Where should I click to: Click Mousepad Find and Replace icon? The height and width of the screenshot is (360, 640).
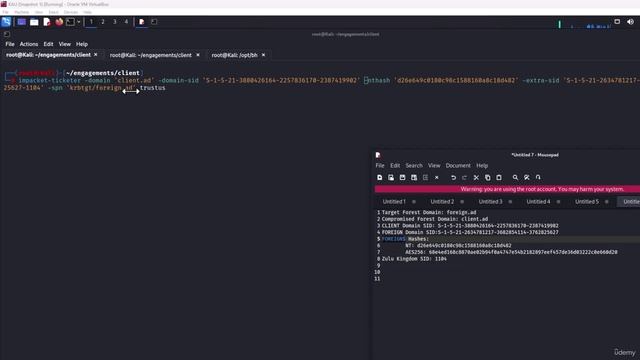click(527, 178)
